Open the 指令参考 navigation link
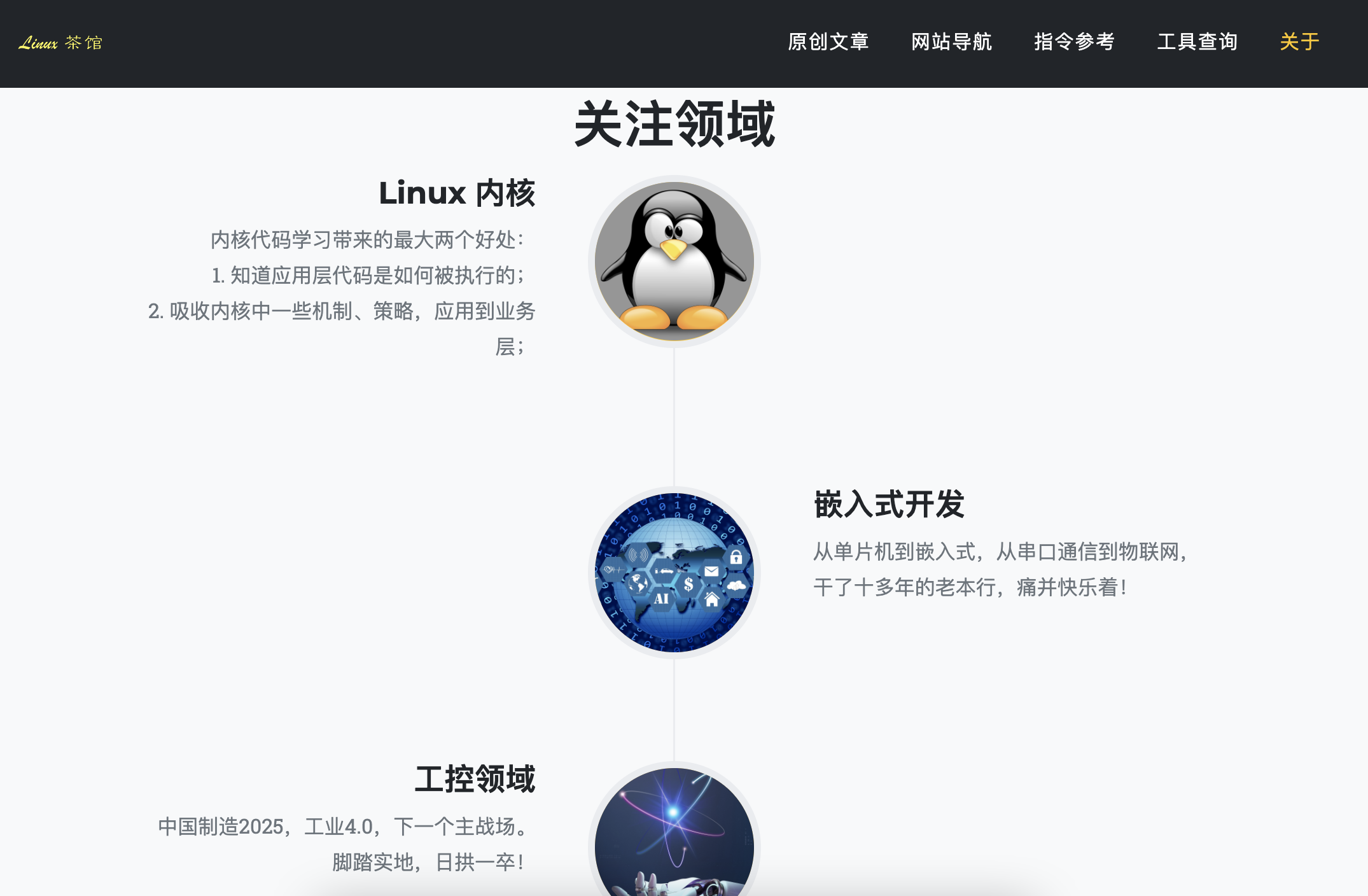1368x896 pixels. [1074, 42]
